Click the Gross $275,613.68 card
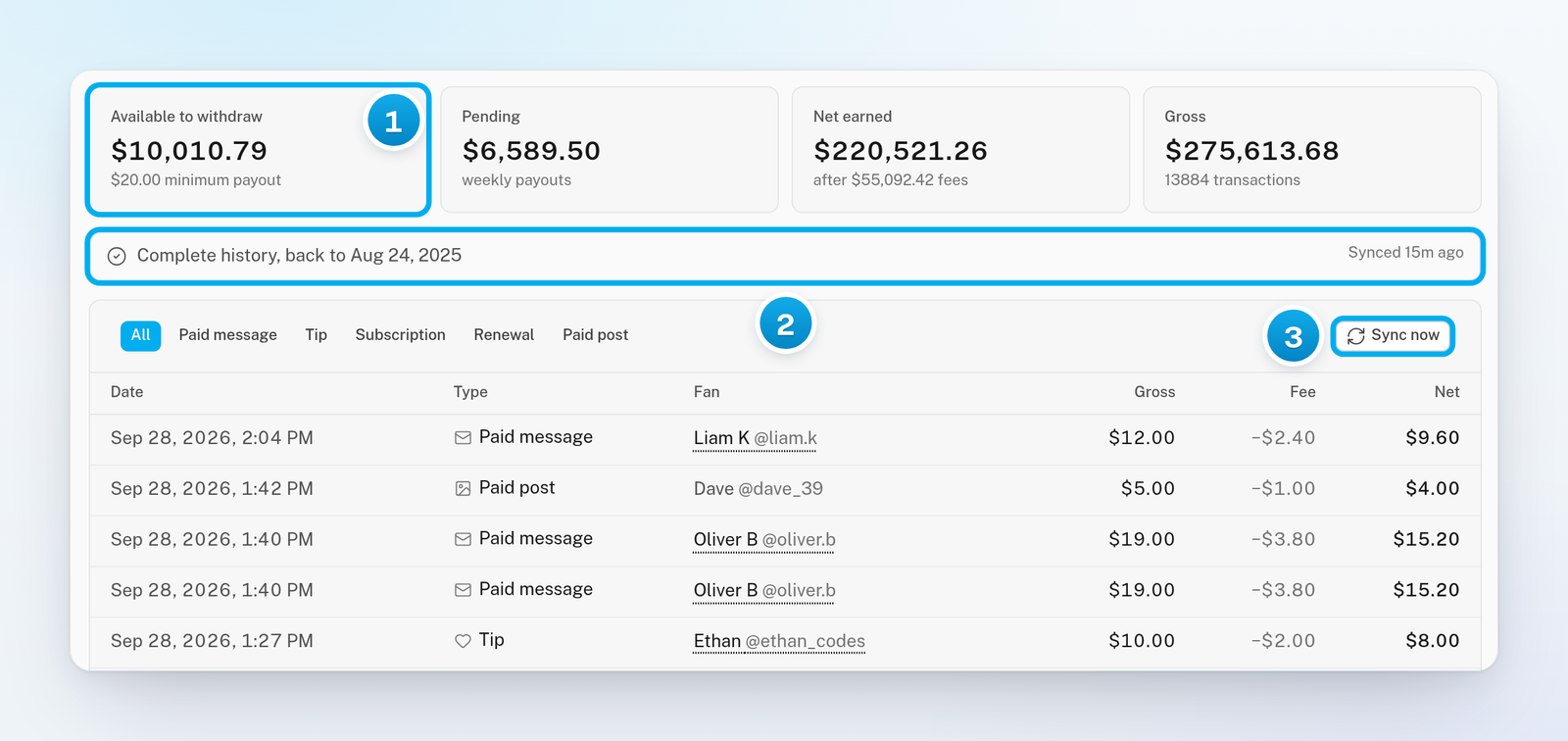This screenshot has height=741, width=1568. [x=1312, y=149]
